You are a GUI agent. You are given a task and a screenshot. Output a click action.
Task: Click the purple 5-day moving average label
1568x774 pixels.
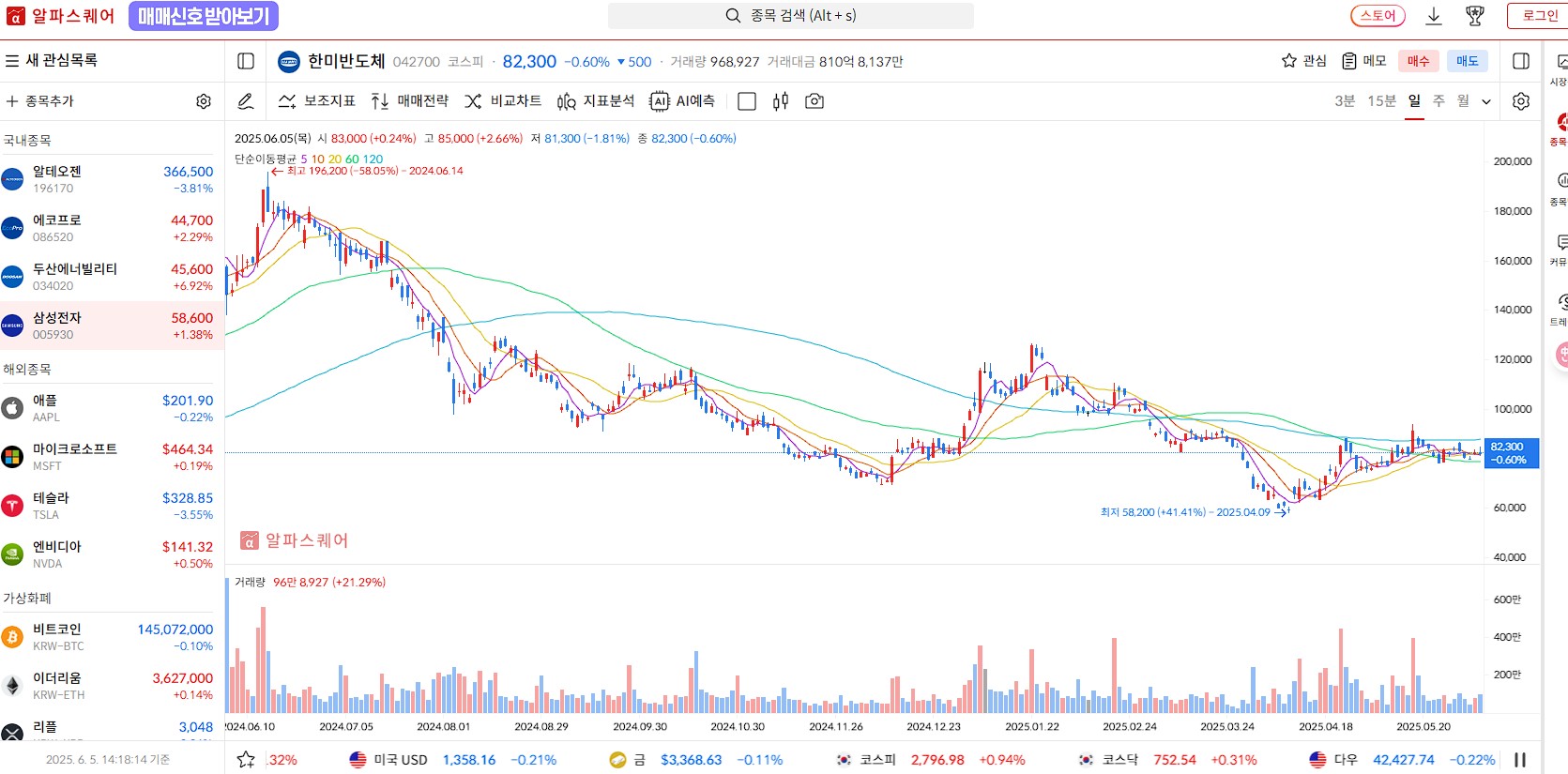click(304, 159)
